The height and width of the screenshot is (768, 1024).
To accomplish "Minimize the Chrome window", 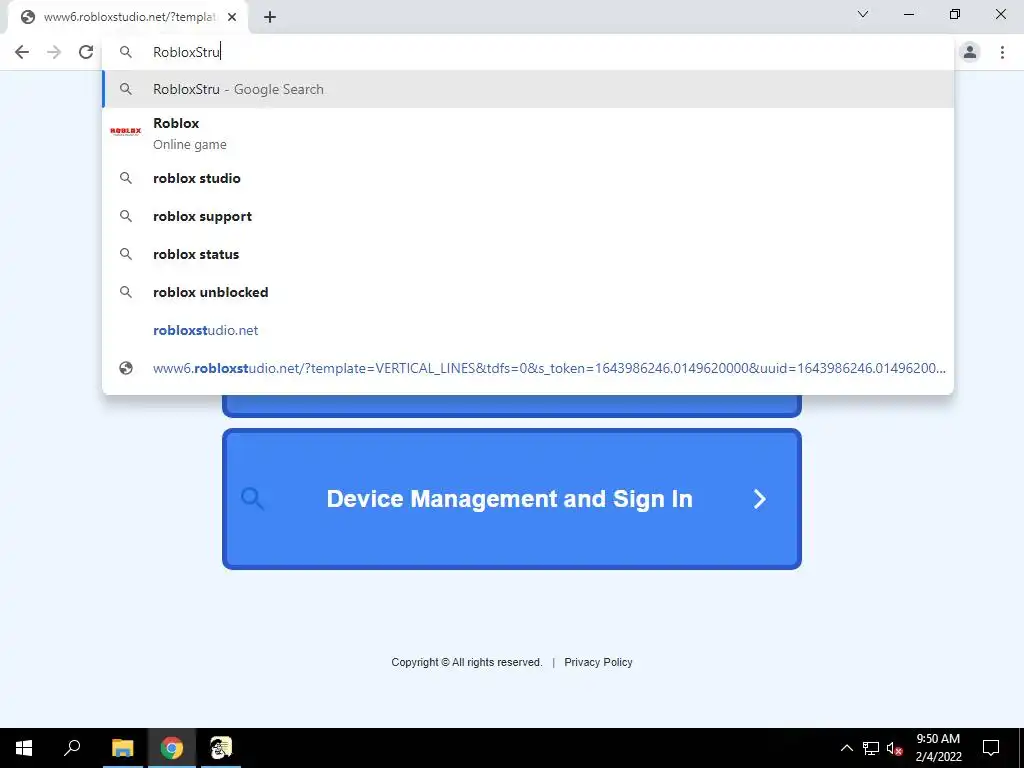I will pos(908,14).
